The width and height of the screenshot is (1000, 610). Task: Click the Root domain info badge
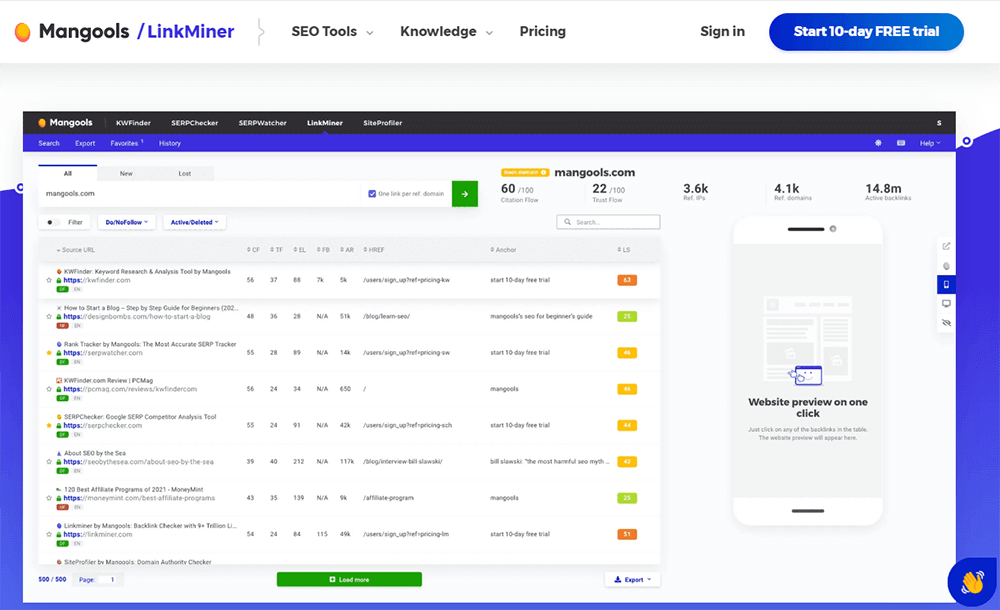525,172
